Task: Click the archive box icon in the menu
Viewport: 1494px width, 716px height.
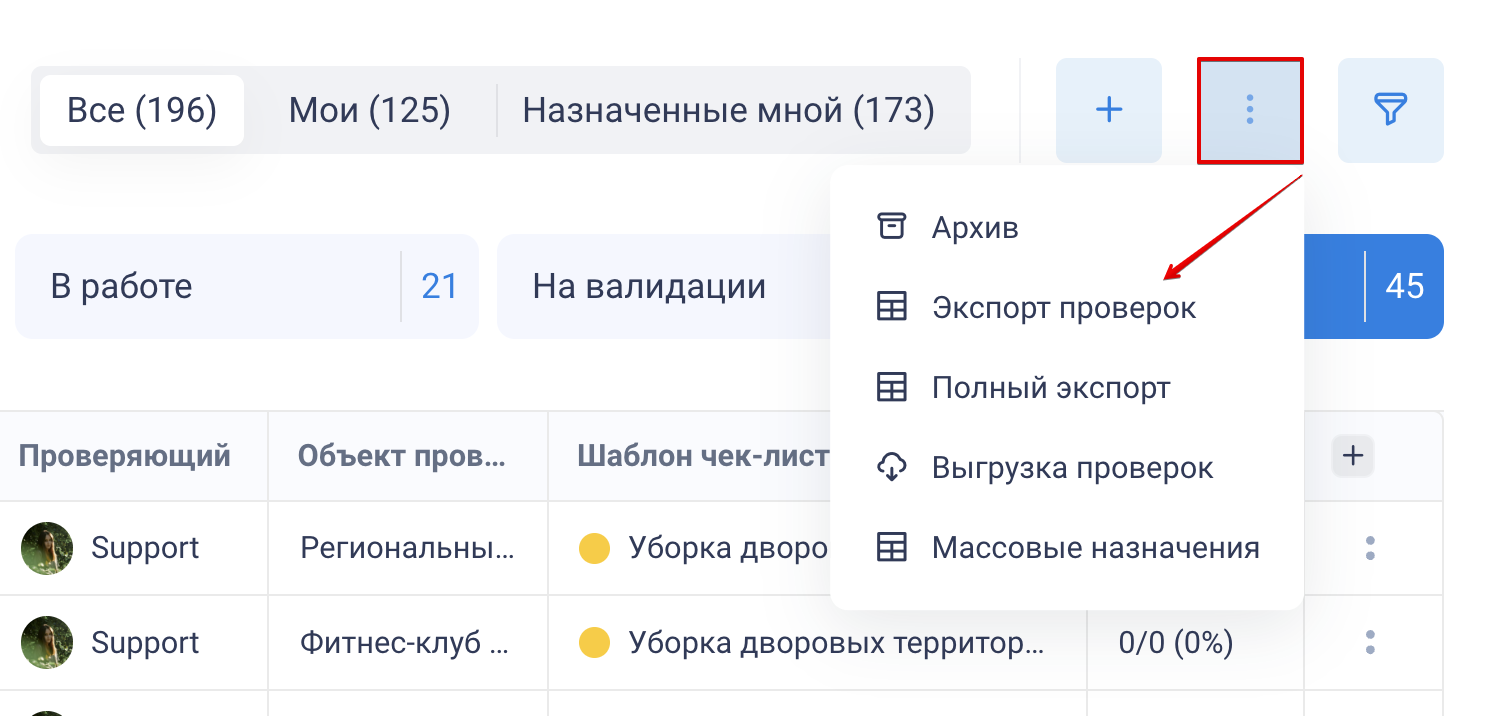Action: pyautogui.click(x=891, y=227)
